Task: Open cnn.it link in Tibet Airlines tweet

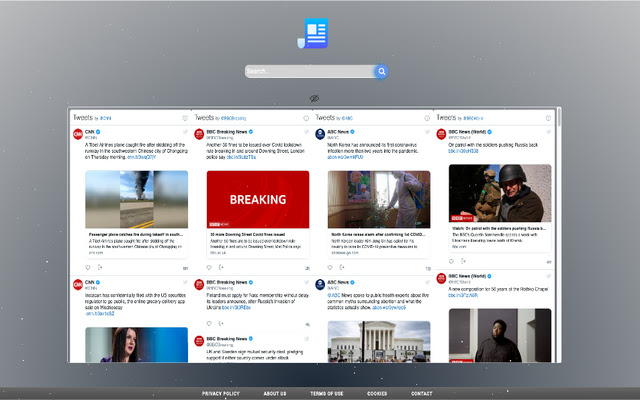Action: pos(141,157)
